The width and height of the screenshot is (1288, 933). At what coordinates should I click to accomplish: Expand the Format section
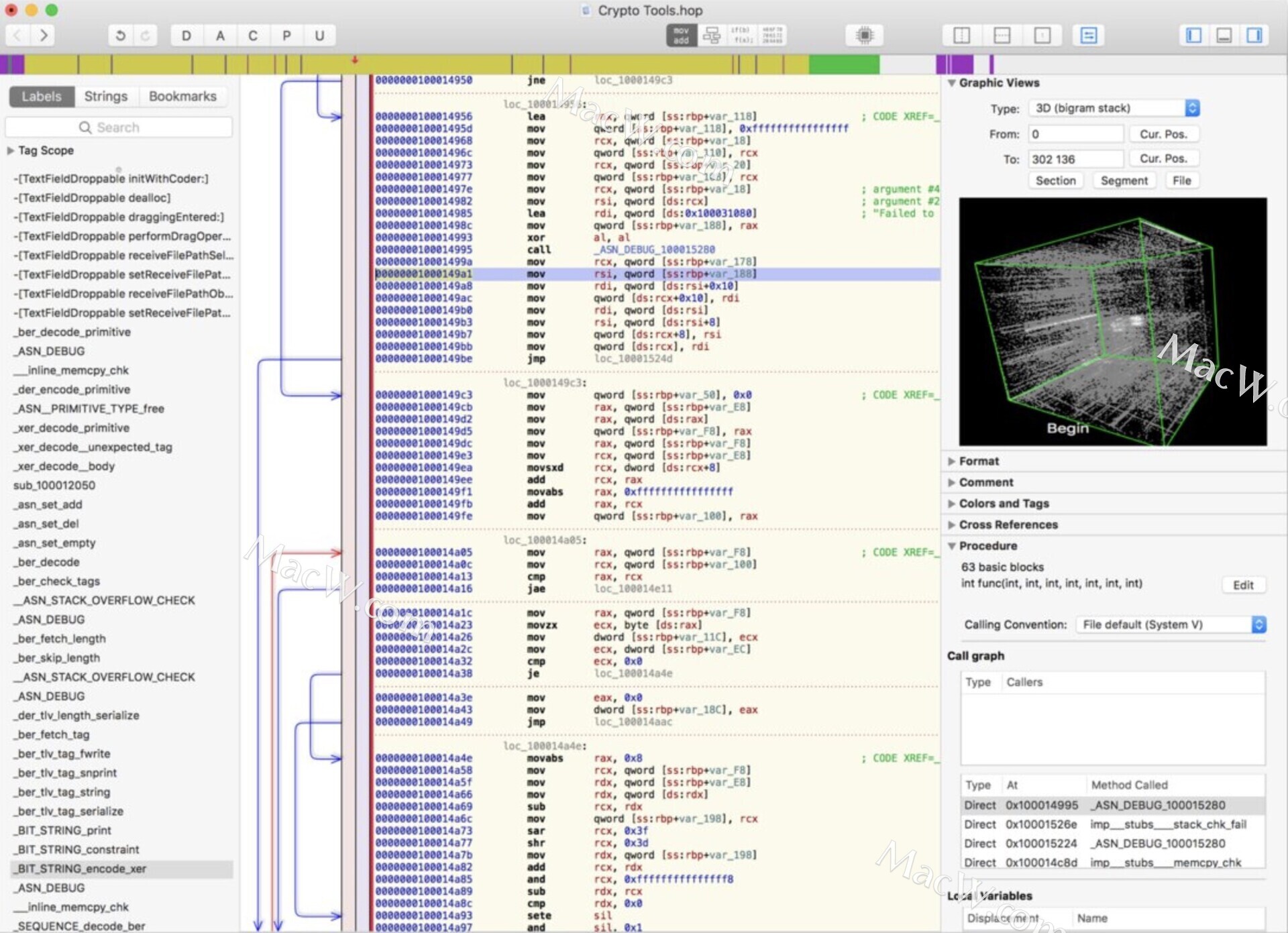click(951, 461)
